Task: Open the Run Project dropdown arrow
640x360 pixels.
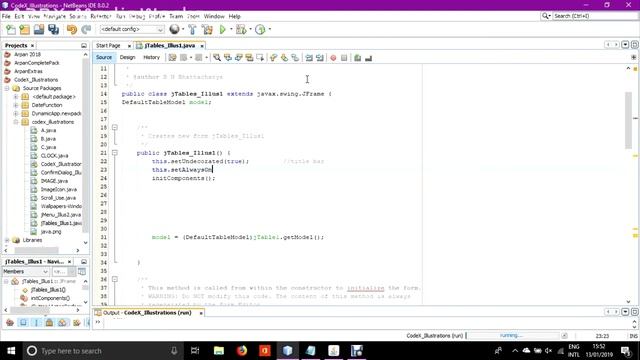Action: 231,29
